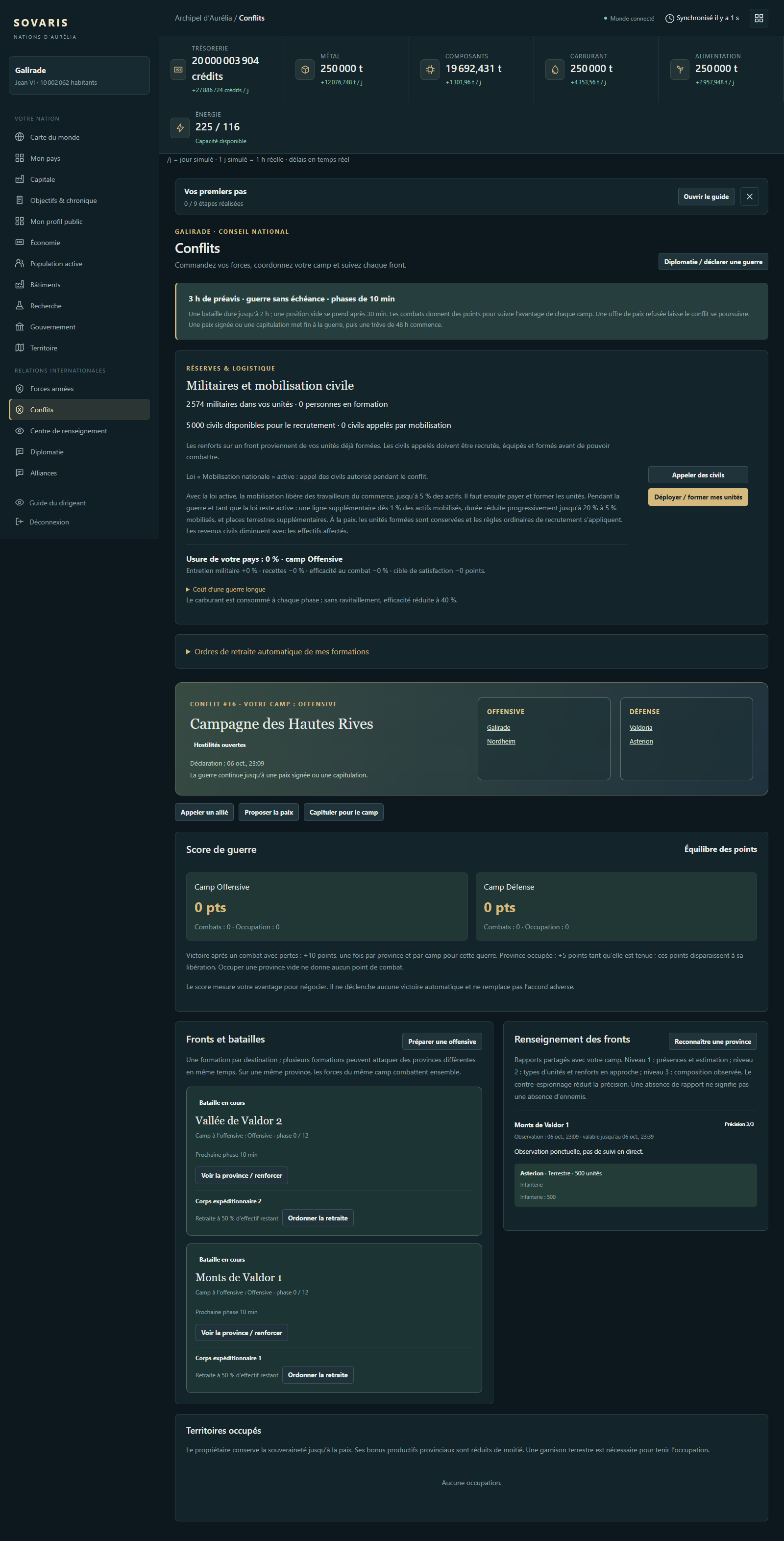Viewport: 784px width, 1541px height.
Task: Click the Énergie lightning bolt icon
Action: pos(180,127)
